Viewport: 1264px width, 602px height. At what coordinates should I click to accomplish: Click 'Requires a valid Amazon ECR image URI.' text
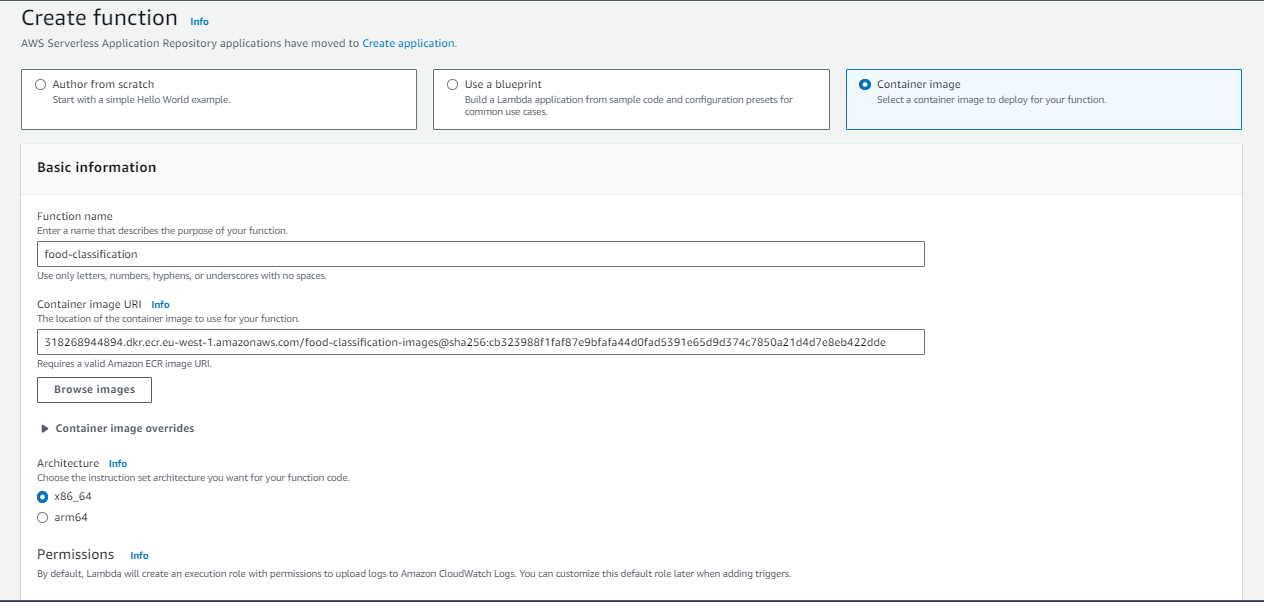(124, 364)
